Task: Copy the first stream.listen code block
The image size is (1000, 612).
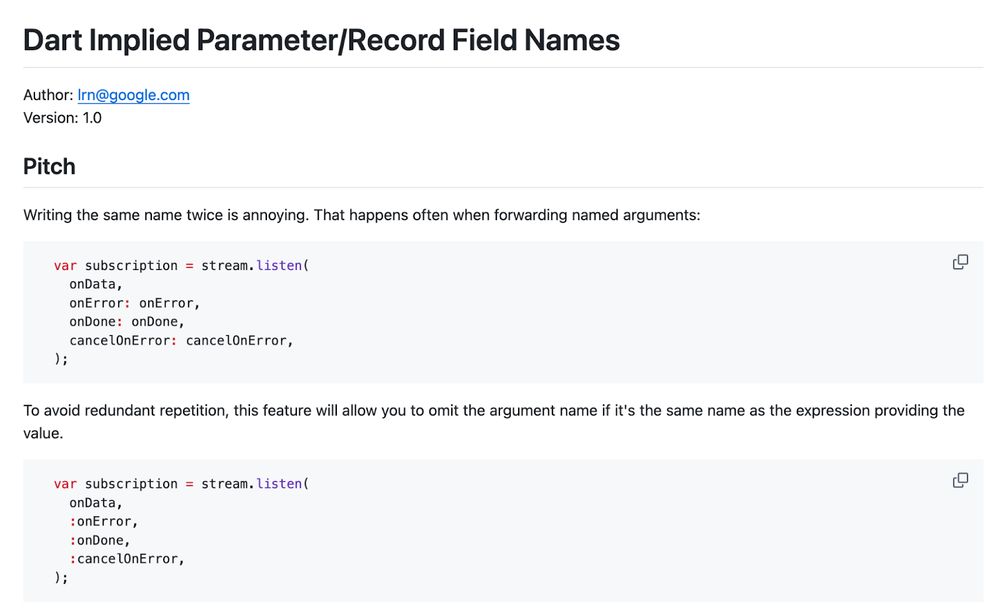Action: [x=960, y=262]
